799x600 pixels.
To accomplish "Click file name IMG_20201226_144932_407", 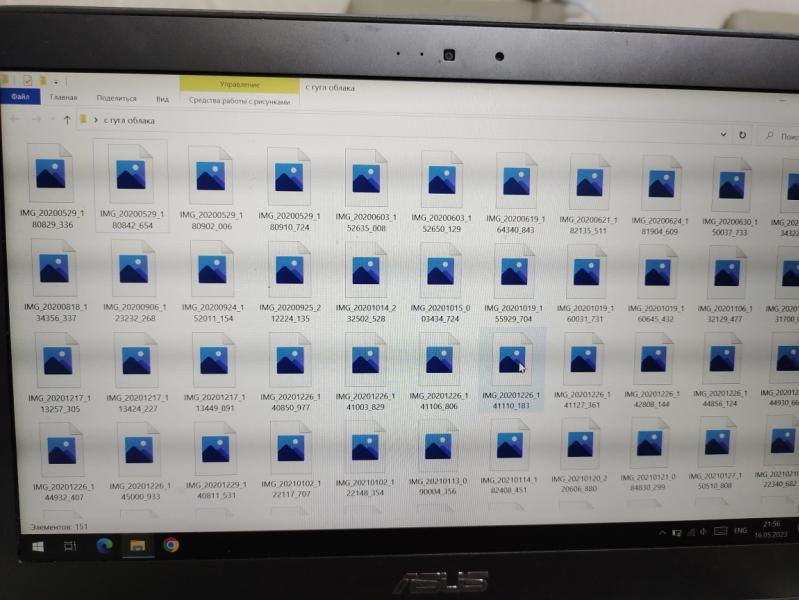I will (64, 492).
